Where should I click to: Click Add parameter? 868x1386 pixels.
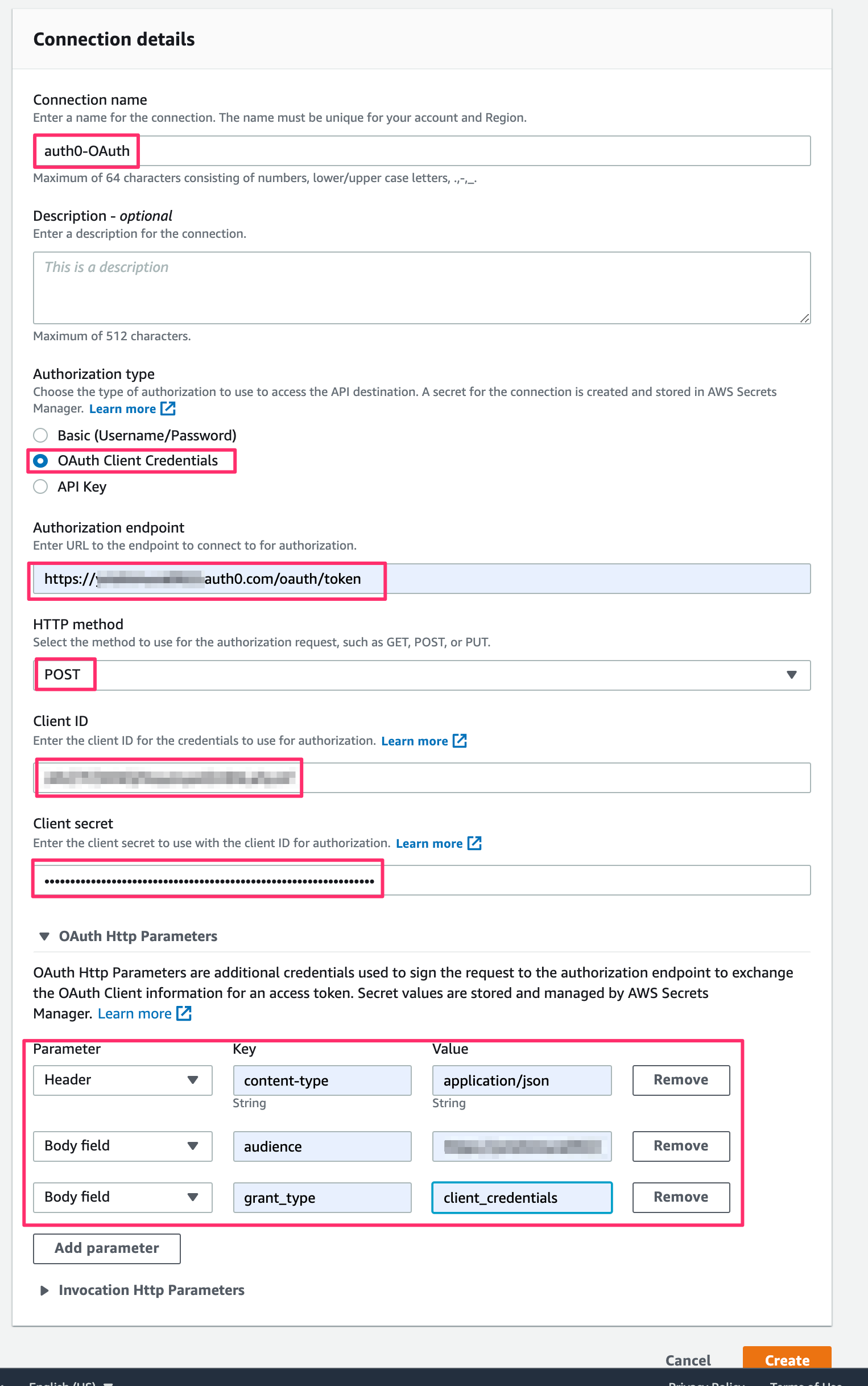pyautogui.click(x=106, y=1248)
